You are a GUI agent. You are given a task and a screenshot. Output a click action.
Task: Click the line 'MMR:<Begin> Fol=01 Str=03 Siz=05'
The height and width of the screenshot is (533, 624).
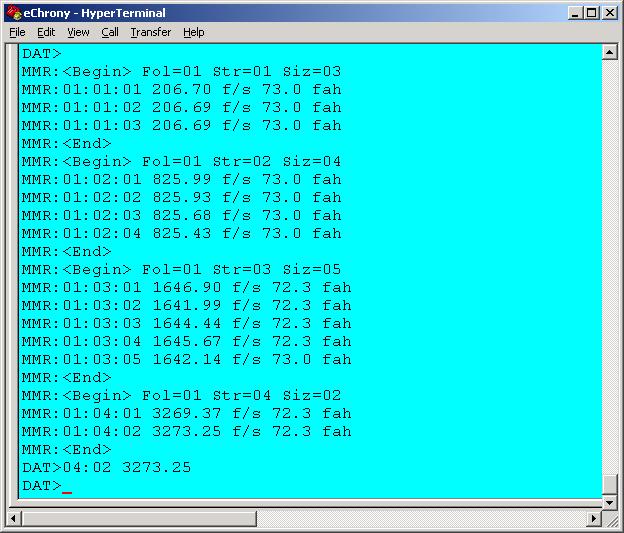click(x=181, y=269)
